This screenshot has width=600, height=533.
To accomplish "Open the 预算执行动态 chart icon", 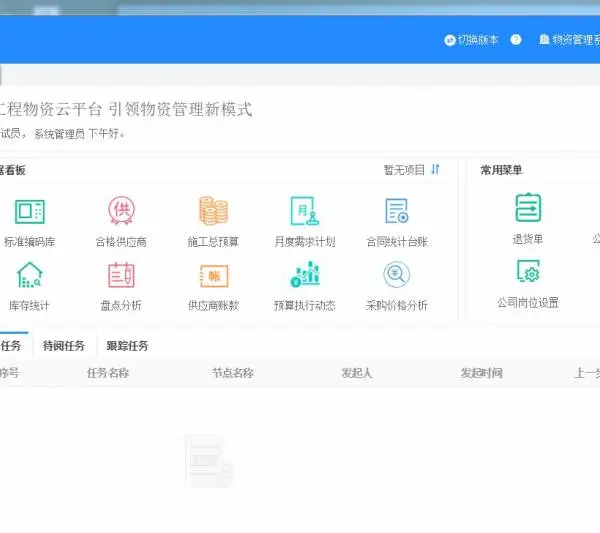I will coord(305,274).
